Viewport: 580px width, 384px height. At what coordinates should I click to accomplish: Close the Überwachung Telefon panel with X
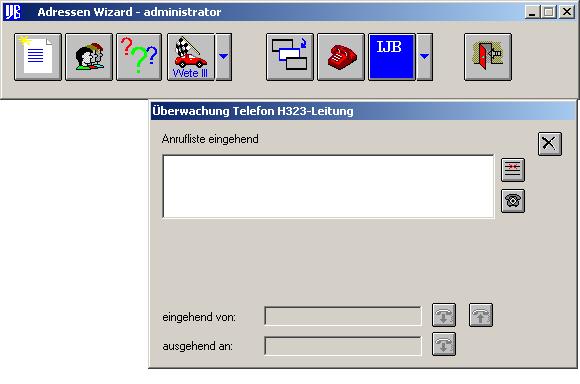[x=550, y=144]
